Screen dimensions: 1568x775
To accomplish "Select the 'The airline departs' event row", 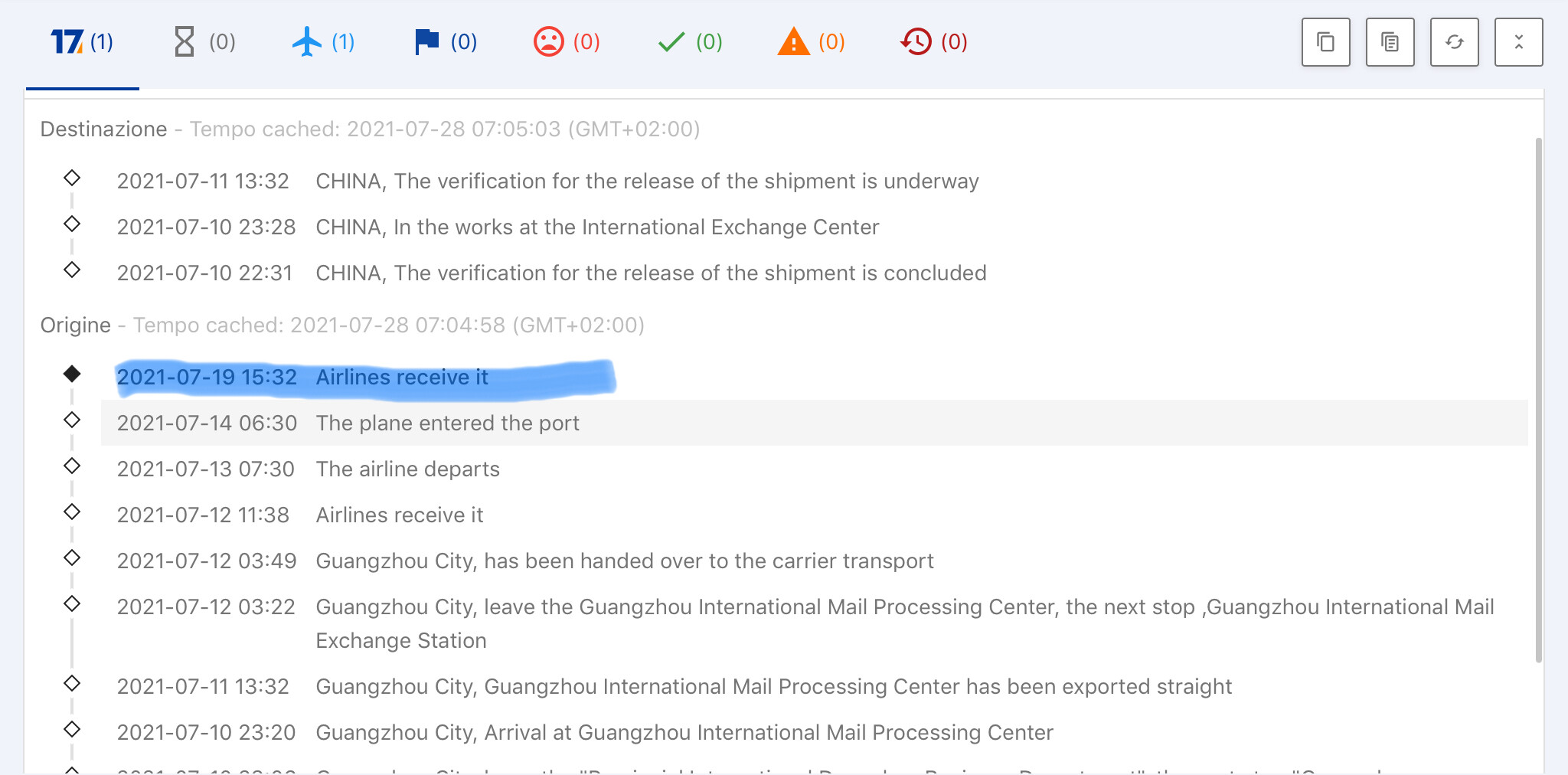I will (815, 469).
